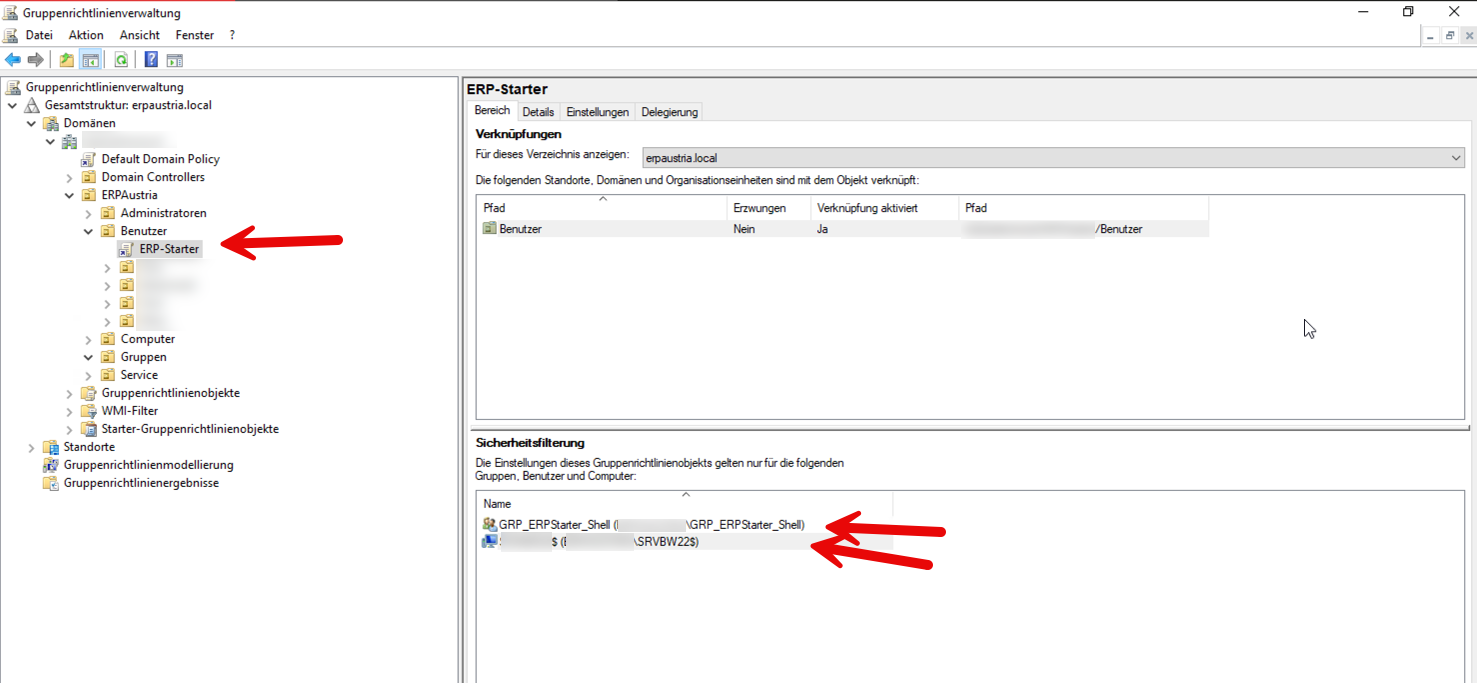This screenshot has width=1477, height=683.
Task: Switch to the Einstellungen tab
Action: 597,112
